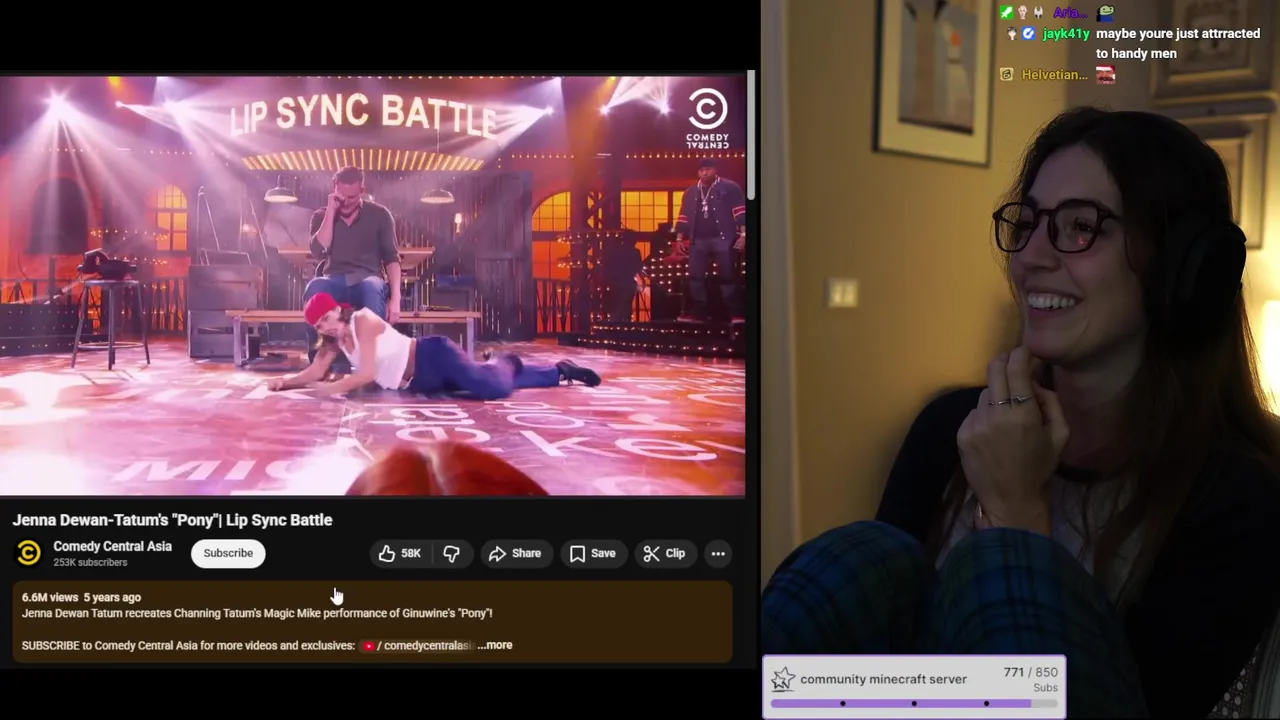
Task: Open the Share dialog for the video
Action: tap(515, 553)
